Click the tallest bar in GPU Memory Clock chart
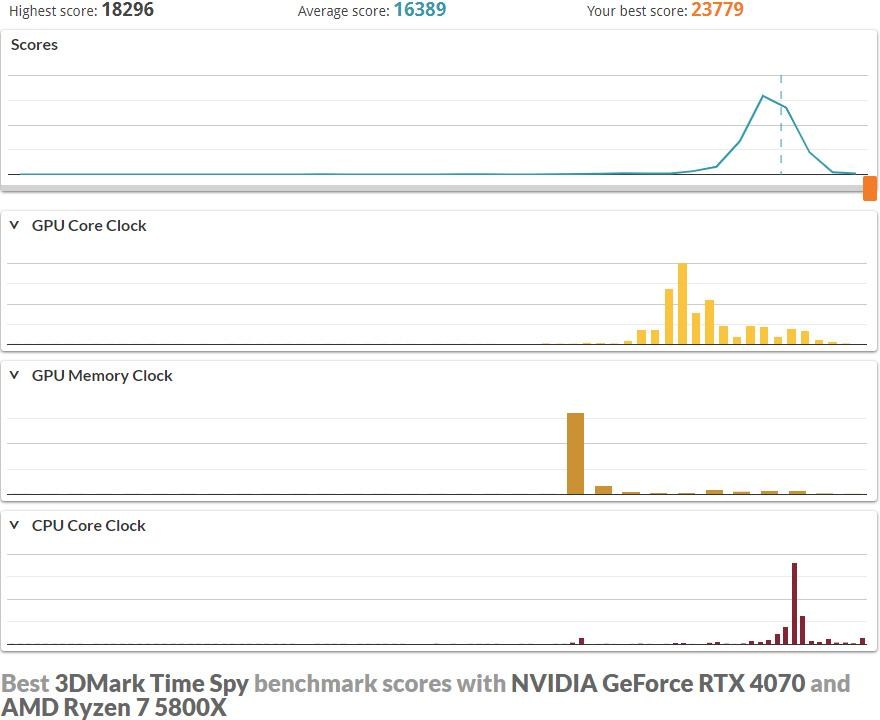Image resolution: width=880 pixels, height=720 pixels. pyautogui.click(x=575, y=453)
